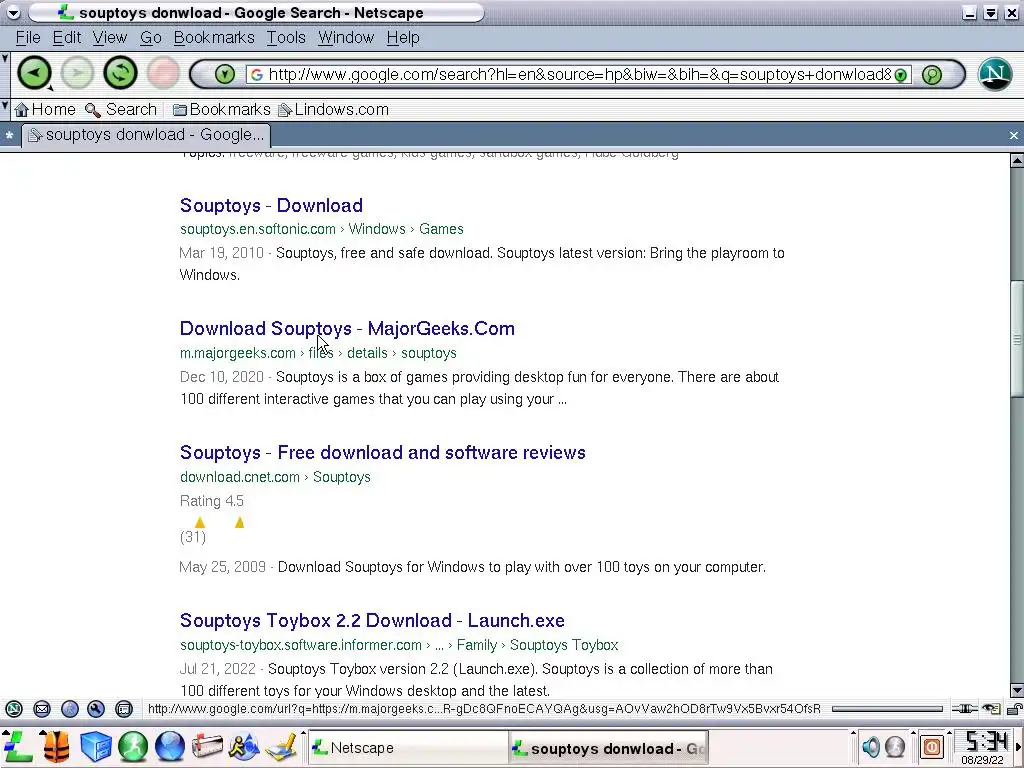This screenshot has width=1024, height=768.
Task: Click the speaker volume icon in the system tray
Action: point(871,746)
